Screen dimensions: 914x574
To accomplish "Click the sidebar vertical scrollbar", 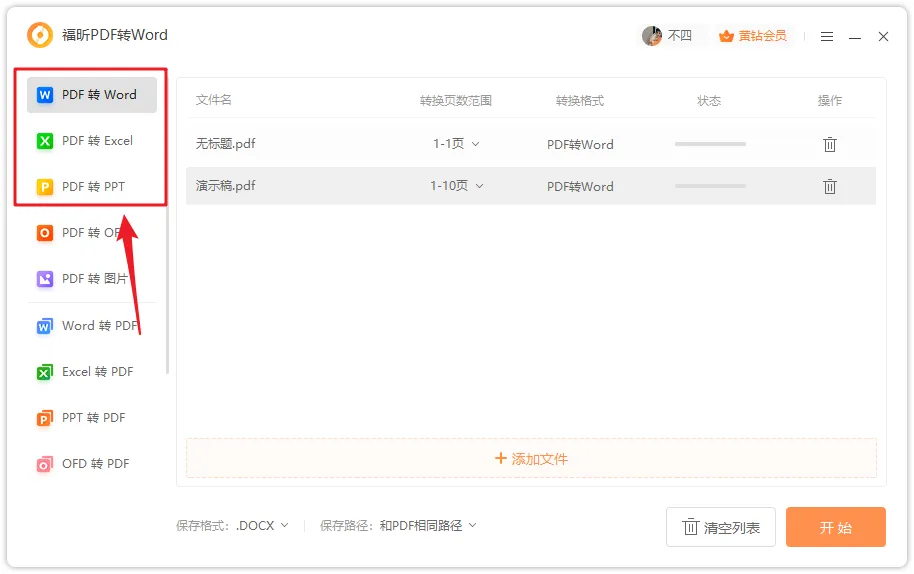I will [x=167, y=227].
